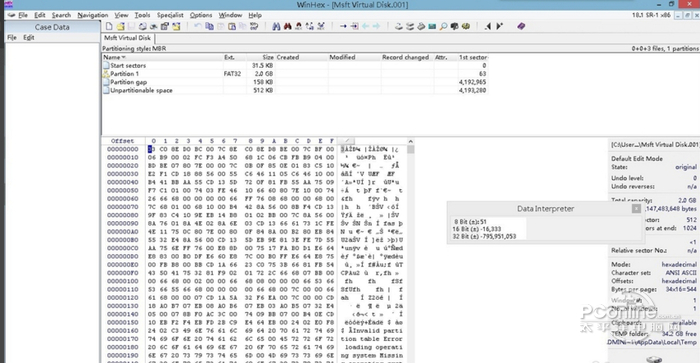Close the Data Interpreter window
Image resolution: width=700 pixels, height=363 pixels.
[636, 209]
